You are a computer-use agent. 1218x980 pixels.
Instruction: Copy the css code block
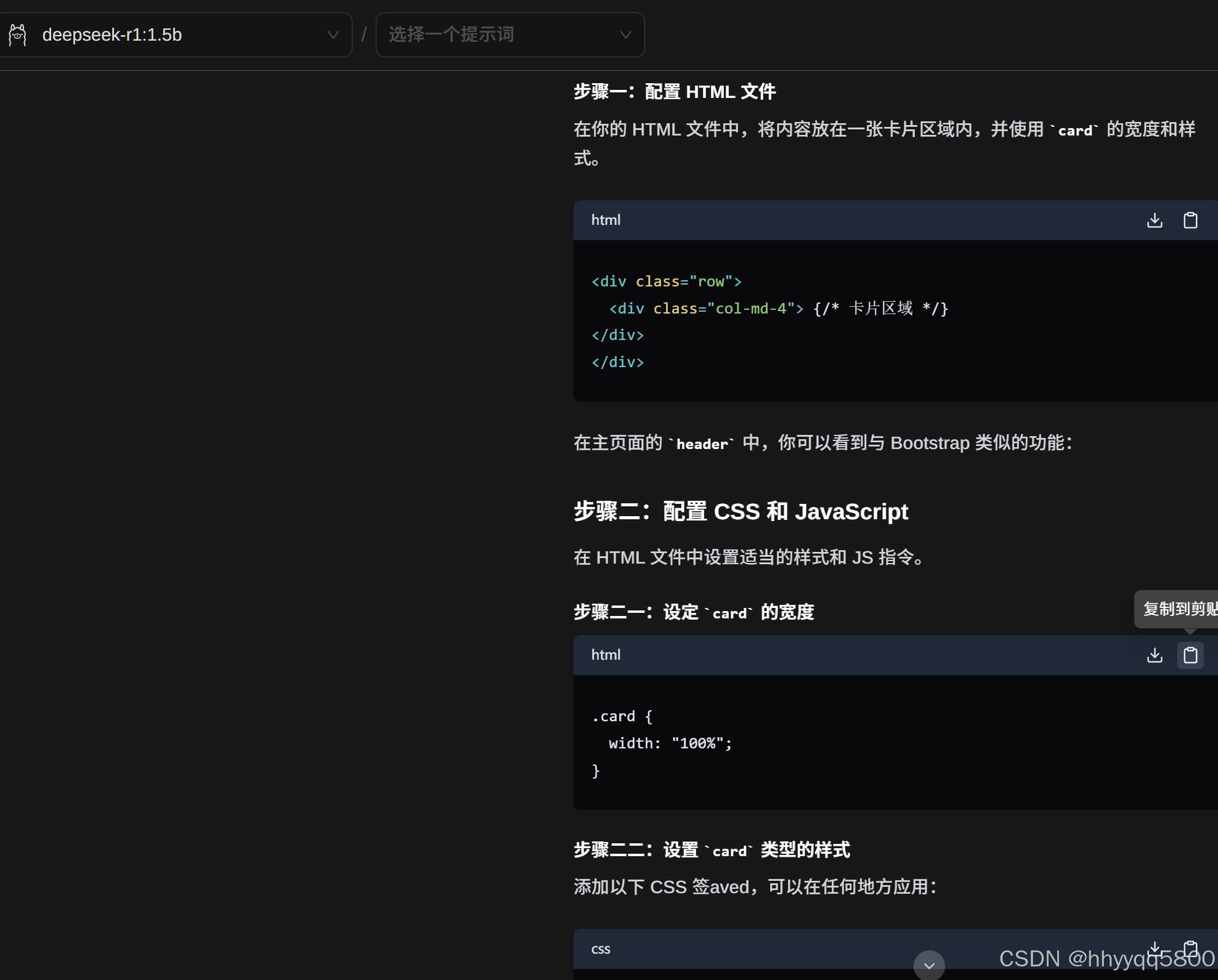(1190, 948)
